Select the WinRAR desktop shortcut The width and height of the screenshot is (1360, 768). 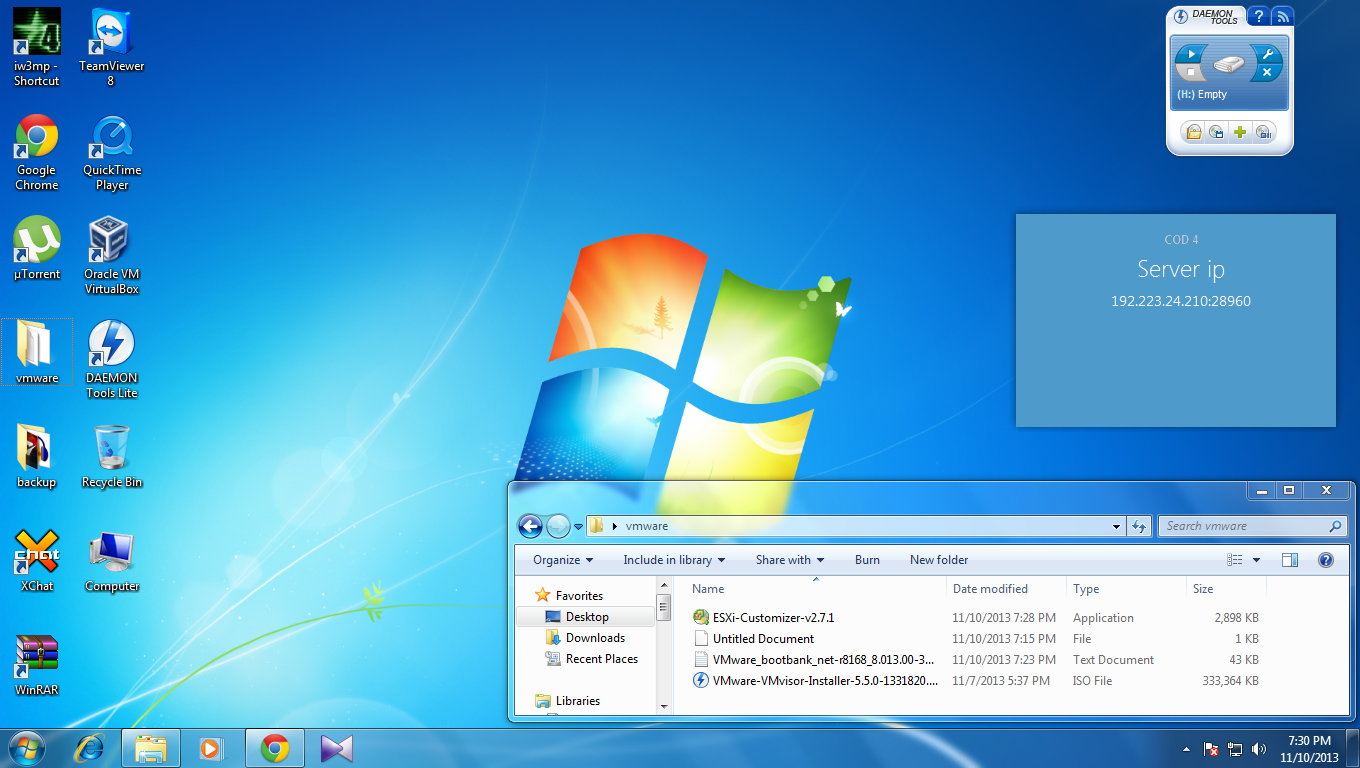point(37,665)
